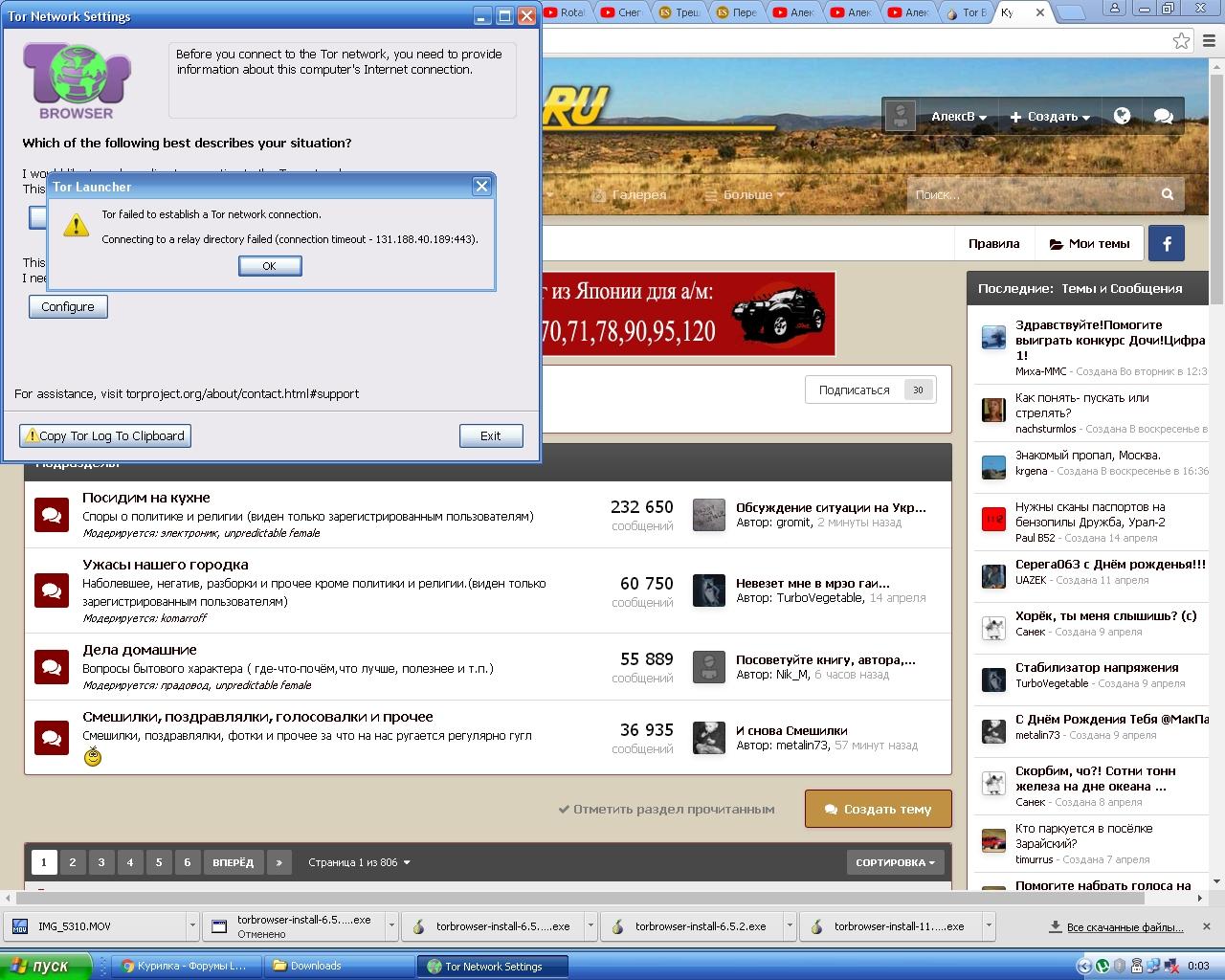1225x980 pixels.
Task: Click the Japan auto parts banner ad
Action: coord(688,314)
